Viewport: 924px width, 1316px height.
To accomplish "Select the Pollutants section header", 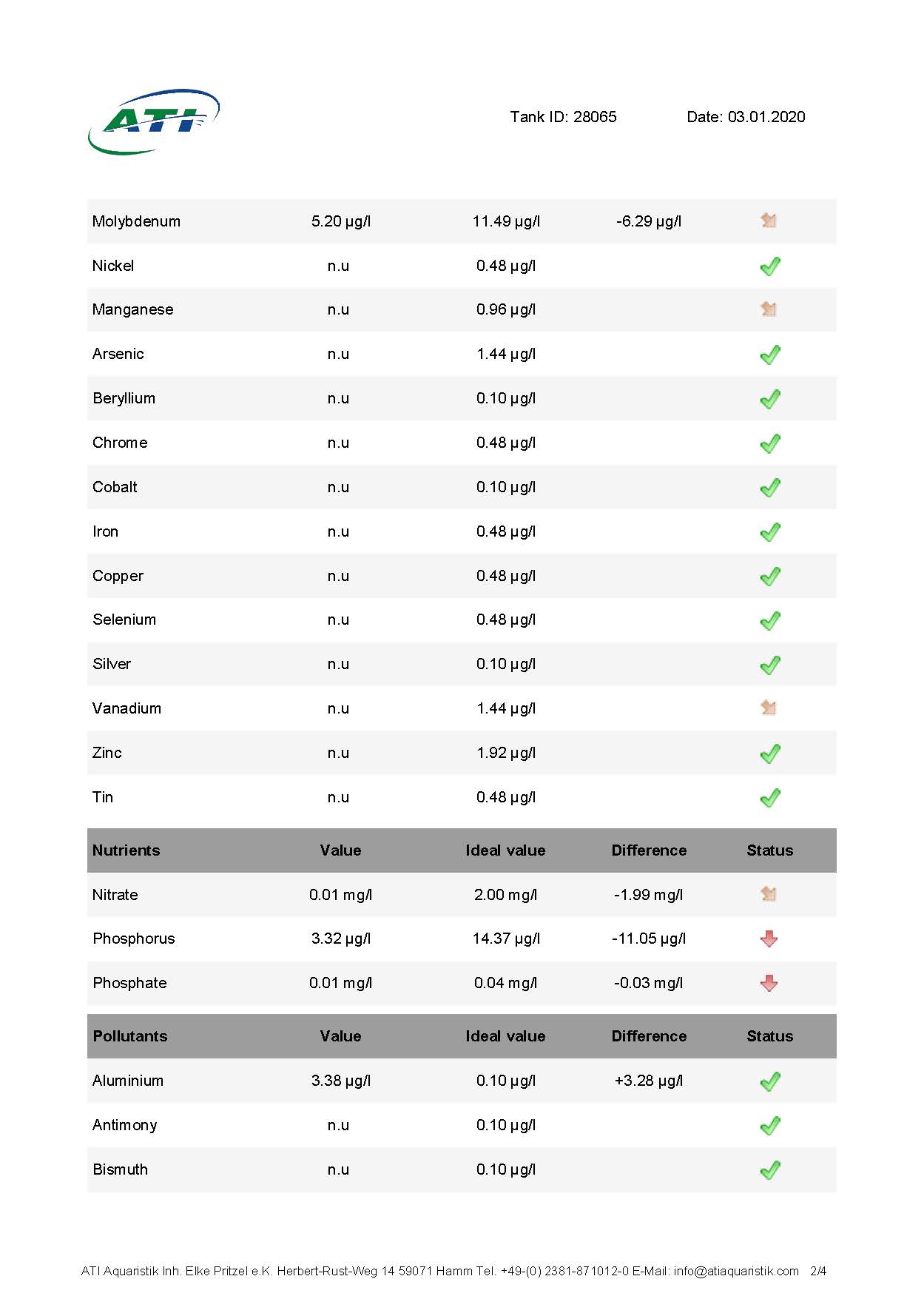I will point(462,1036).
